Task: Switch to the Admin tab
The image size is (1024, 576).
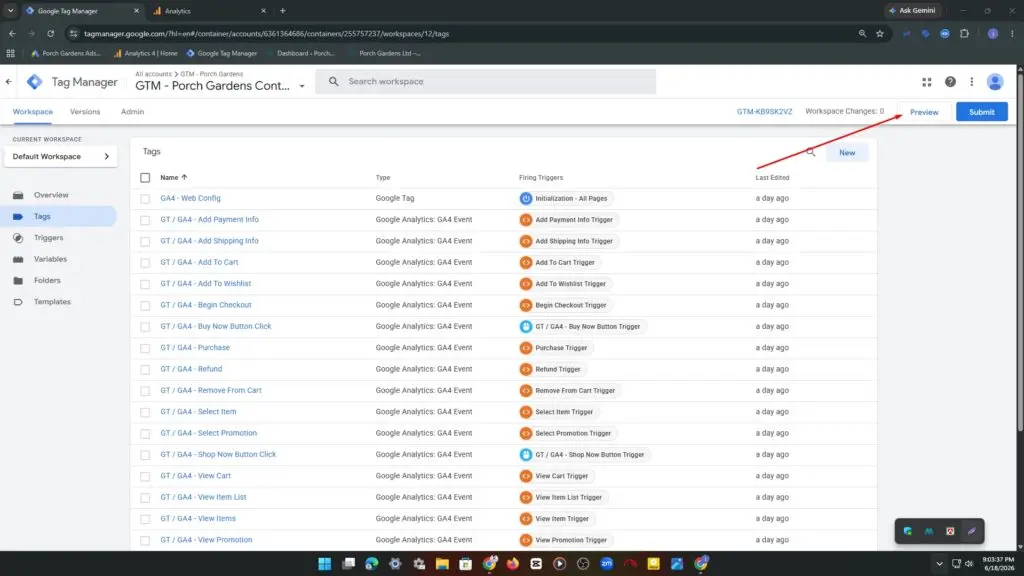Action: point(132,112)
